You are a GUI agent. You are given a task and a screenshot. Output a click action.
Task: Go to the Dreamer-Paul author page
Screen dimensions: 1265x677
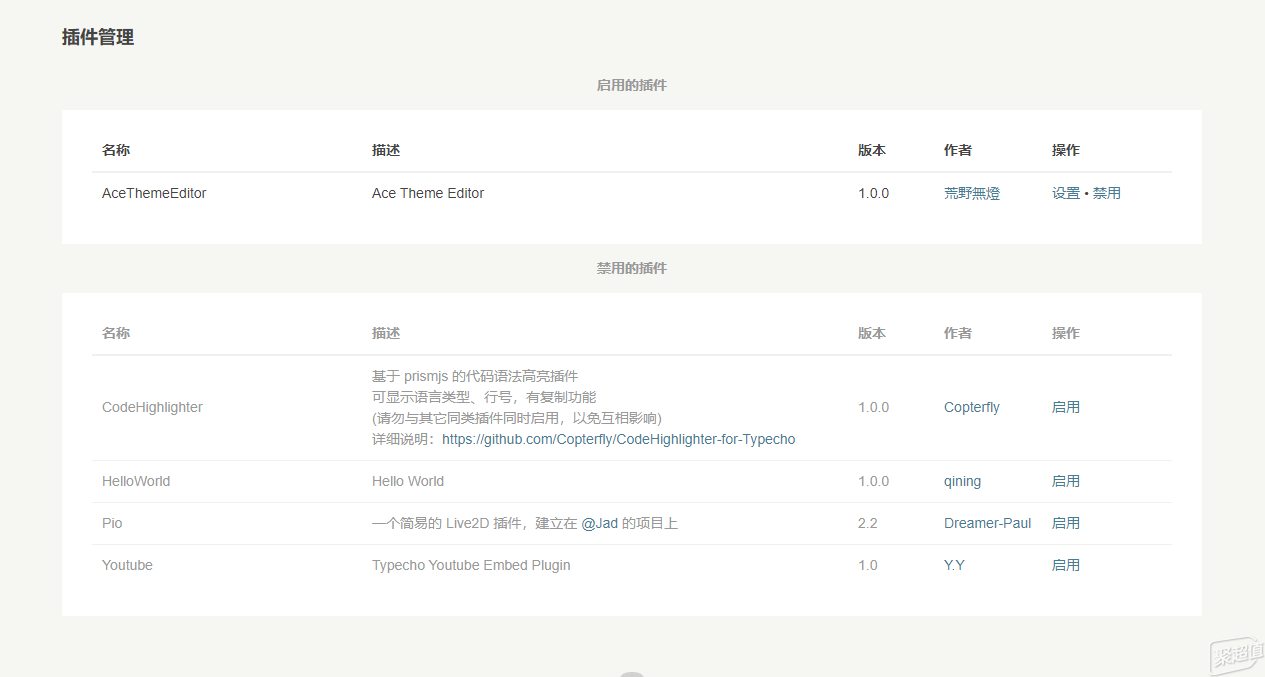pyautogui.click(x=988, y=523)
